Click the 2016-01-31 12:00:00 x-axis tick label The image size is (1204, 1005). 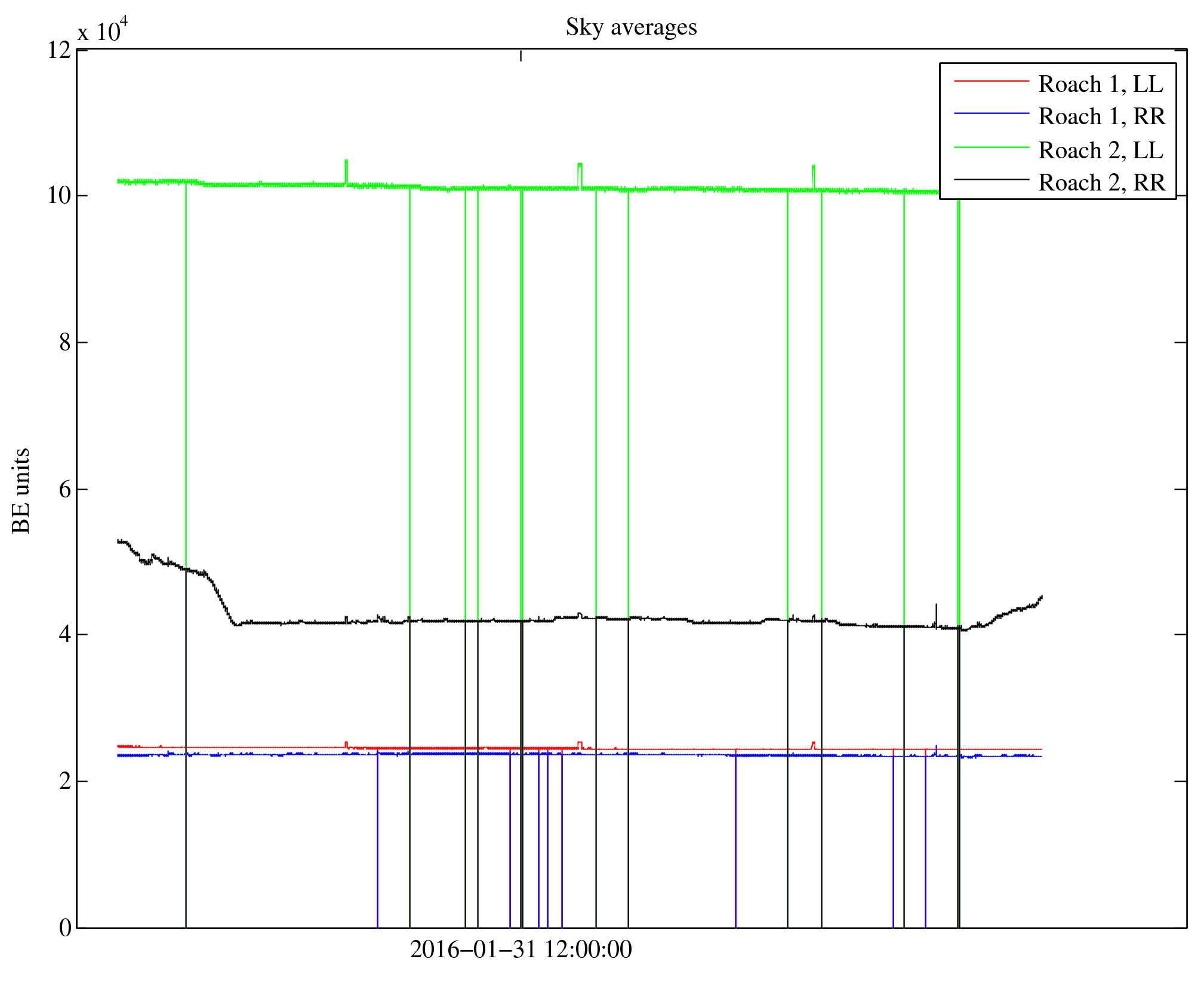521,949
